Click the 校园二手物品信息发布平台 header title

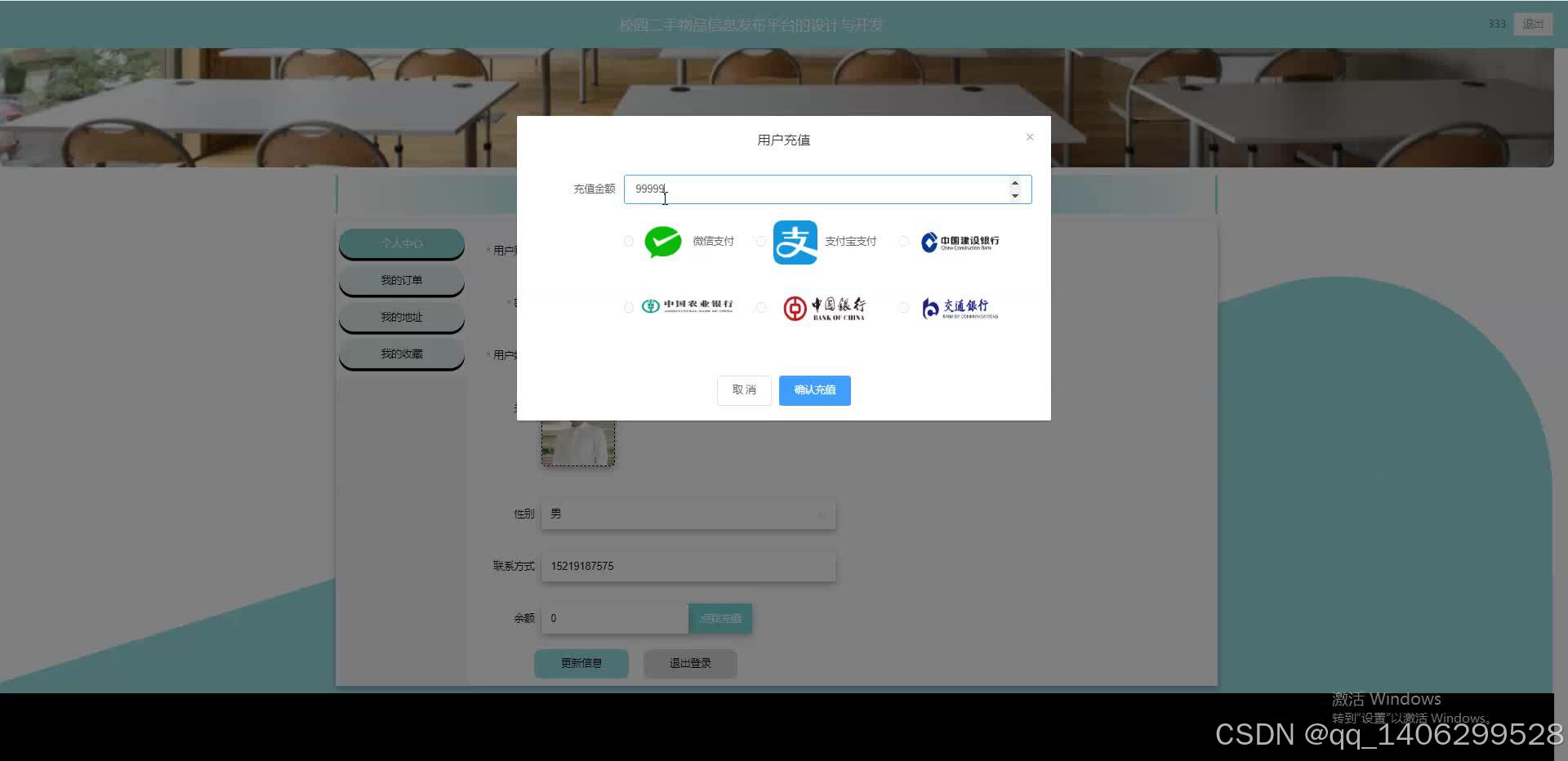tap(751, 25)
